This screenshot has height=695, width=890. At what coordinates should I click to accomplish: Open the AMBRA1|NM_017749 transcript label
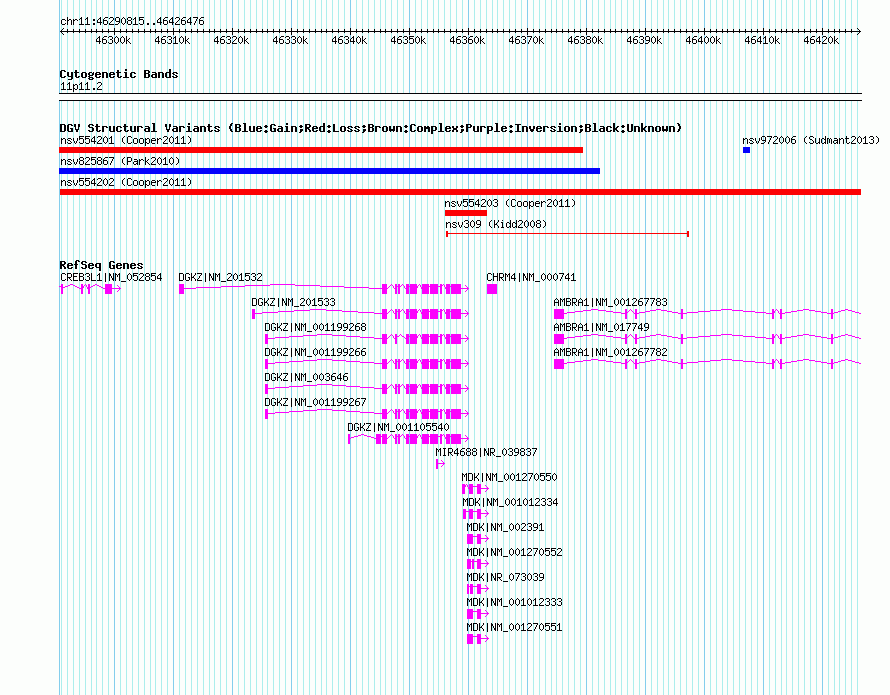click(x=601, y=327)
